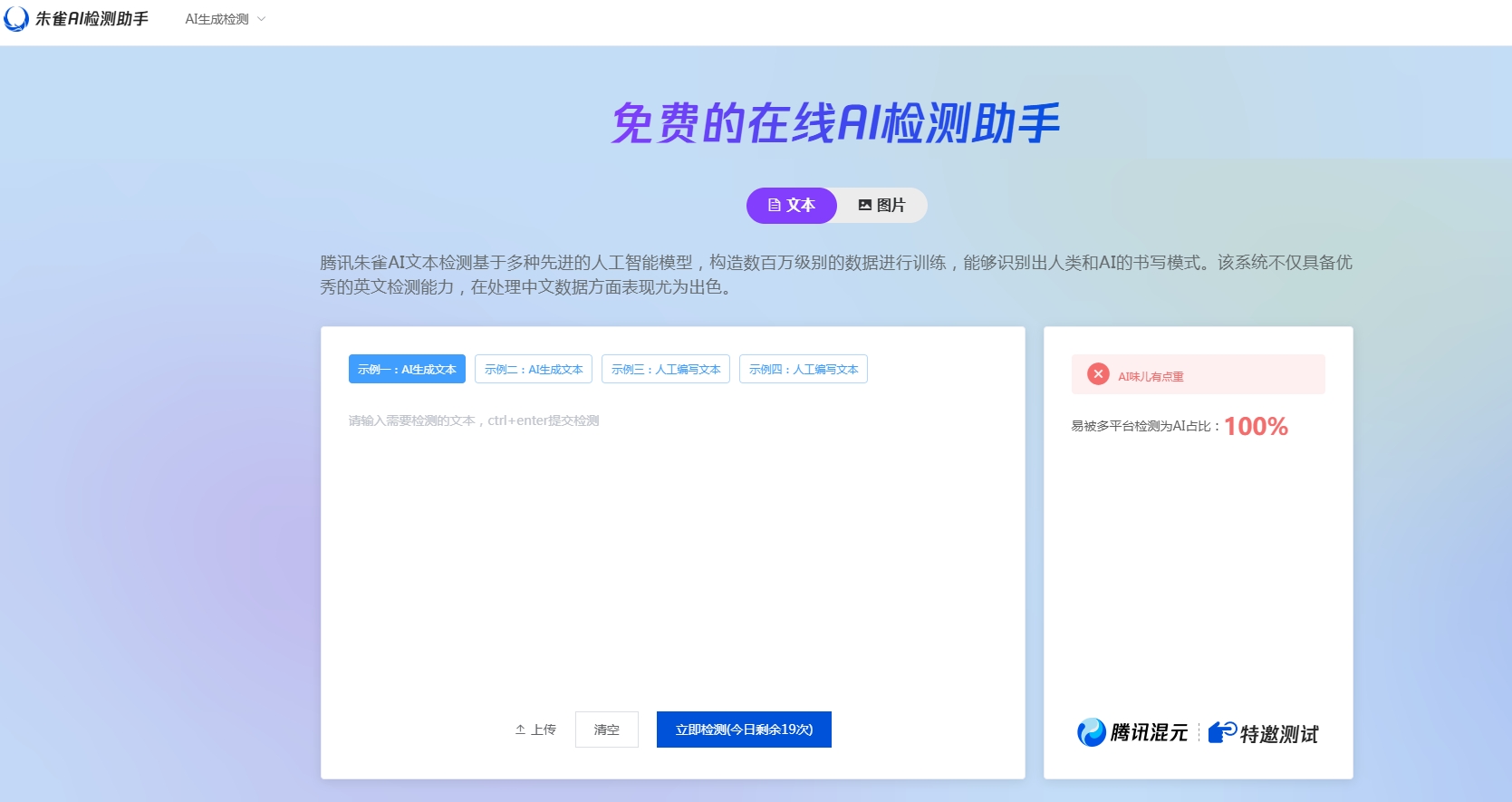This screenshot has width=1512, height=802.
Task: Click the 朱雀AI检测助手 title text
Action: (91, 19)
